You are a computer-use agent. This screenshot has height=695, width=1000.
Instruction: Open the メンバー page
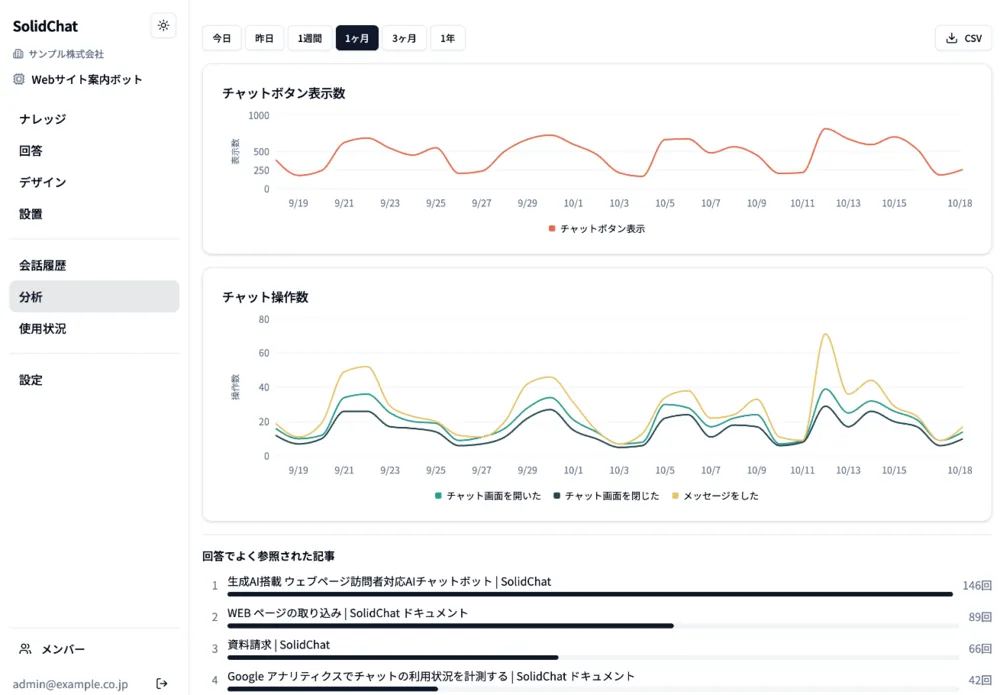pyautogui.click(x=94, y=649)
